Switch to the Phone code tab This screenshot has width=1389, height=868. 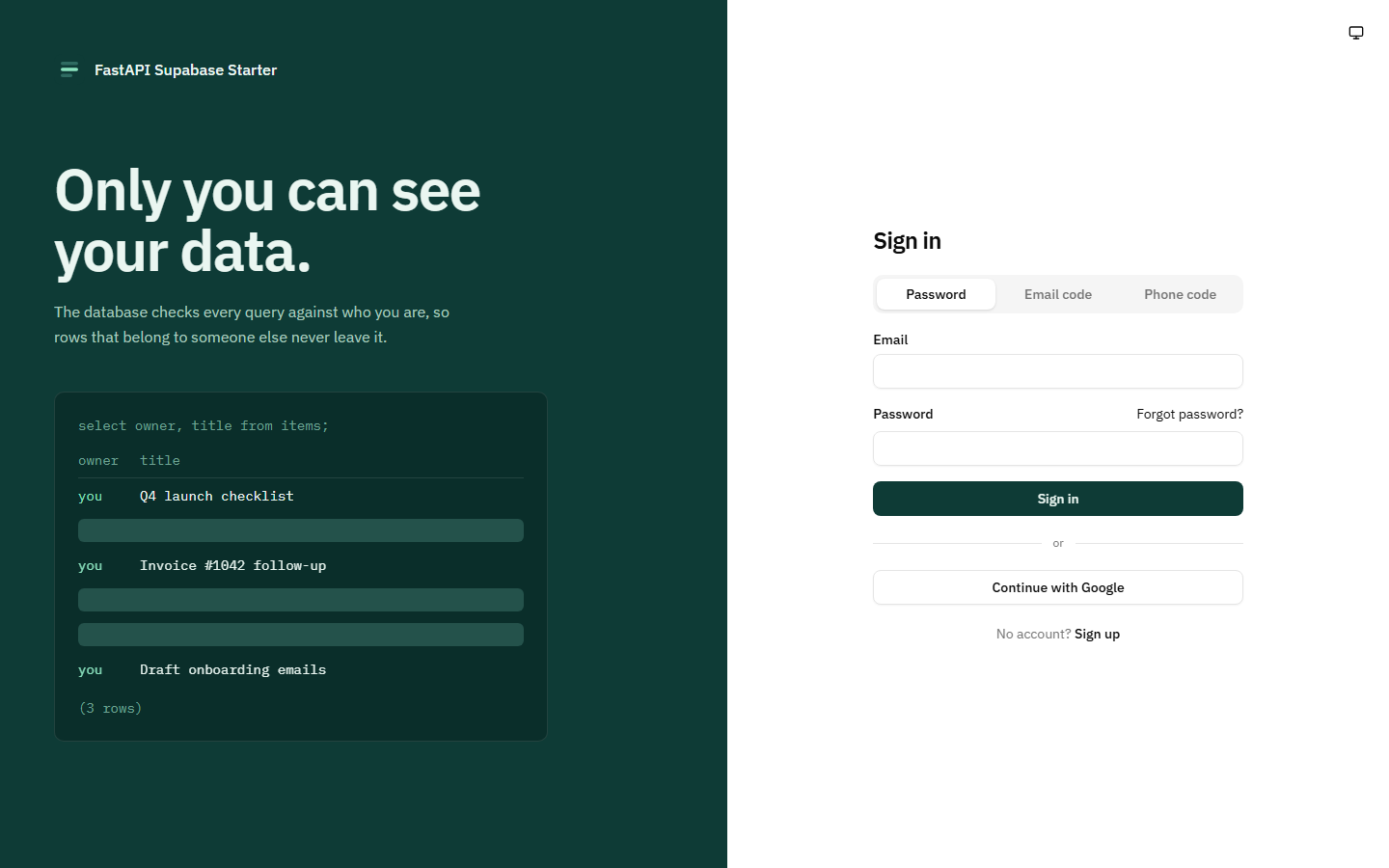coord(1180,294)
